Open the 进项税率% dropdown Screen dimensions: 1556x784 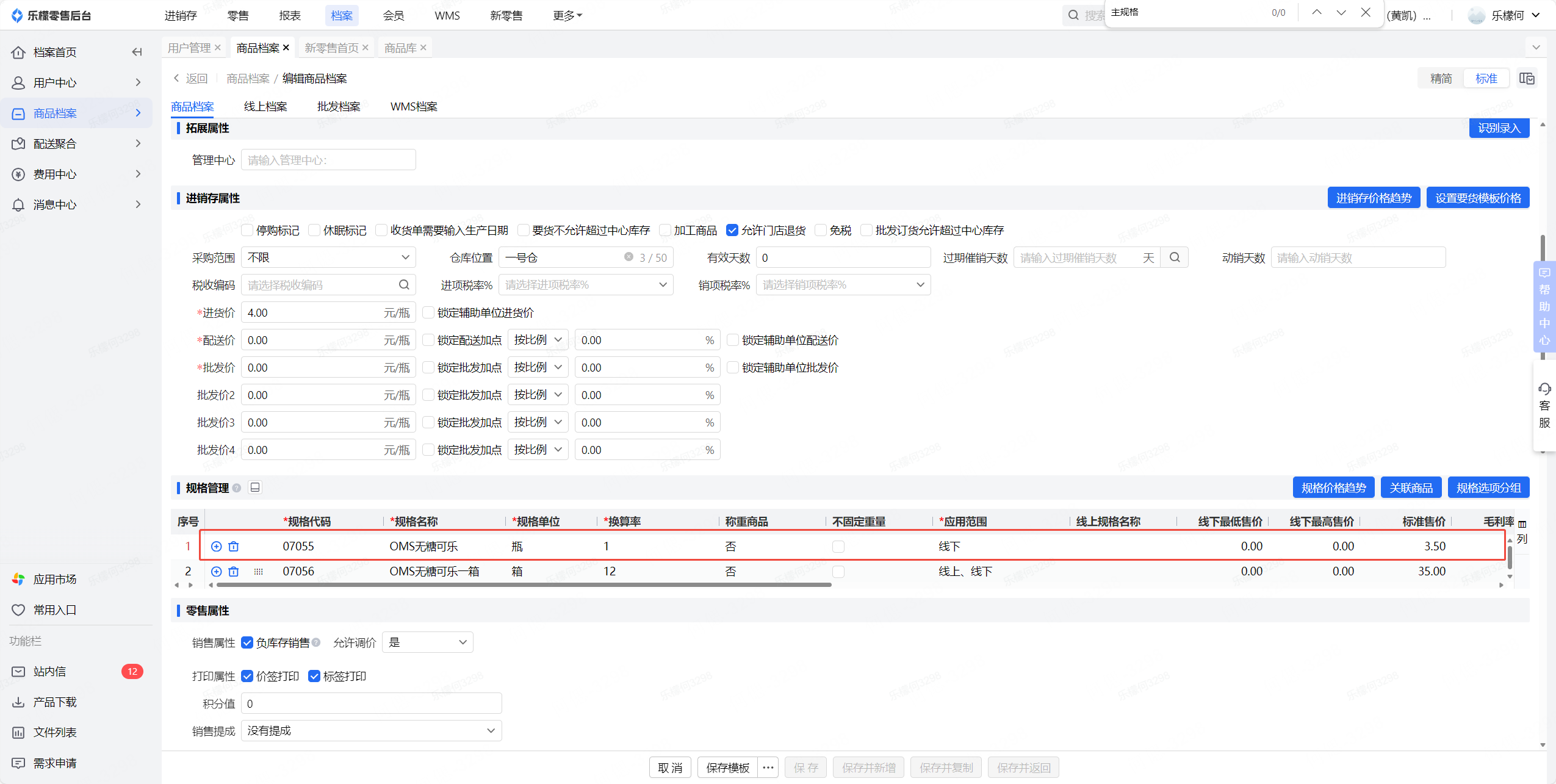(586, 284)
